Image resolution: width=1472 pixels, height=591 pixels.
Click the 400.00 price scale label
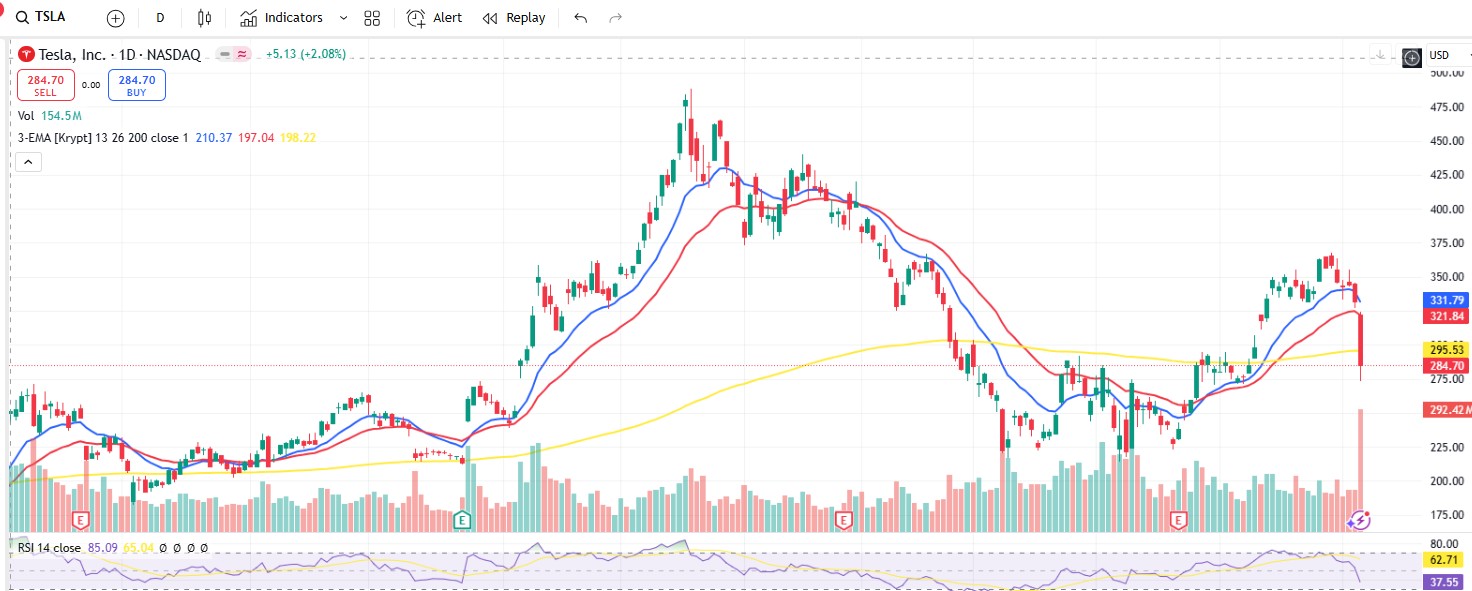[1447, 209]
